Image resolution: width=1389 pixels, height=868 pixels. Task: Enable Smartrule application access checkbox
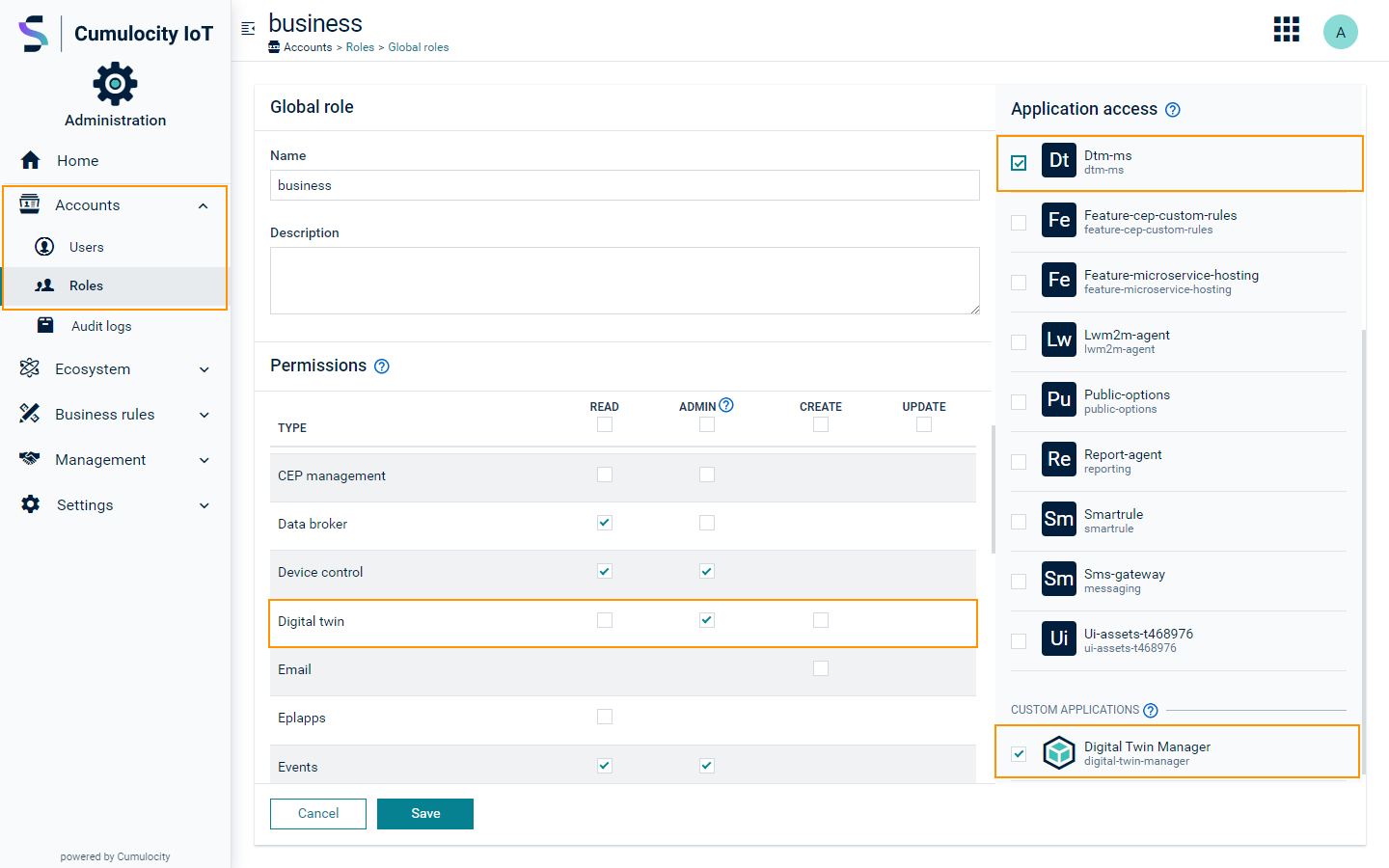[1019, 522]
